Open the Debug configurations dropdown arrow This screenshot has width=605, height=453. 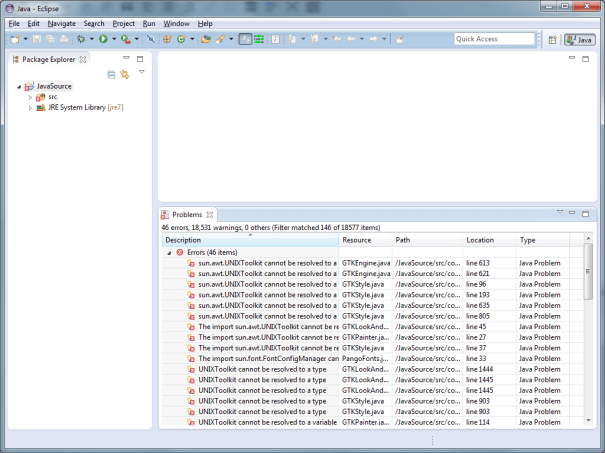click(x=92, y=39)
